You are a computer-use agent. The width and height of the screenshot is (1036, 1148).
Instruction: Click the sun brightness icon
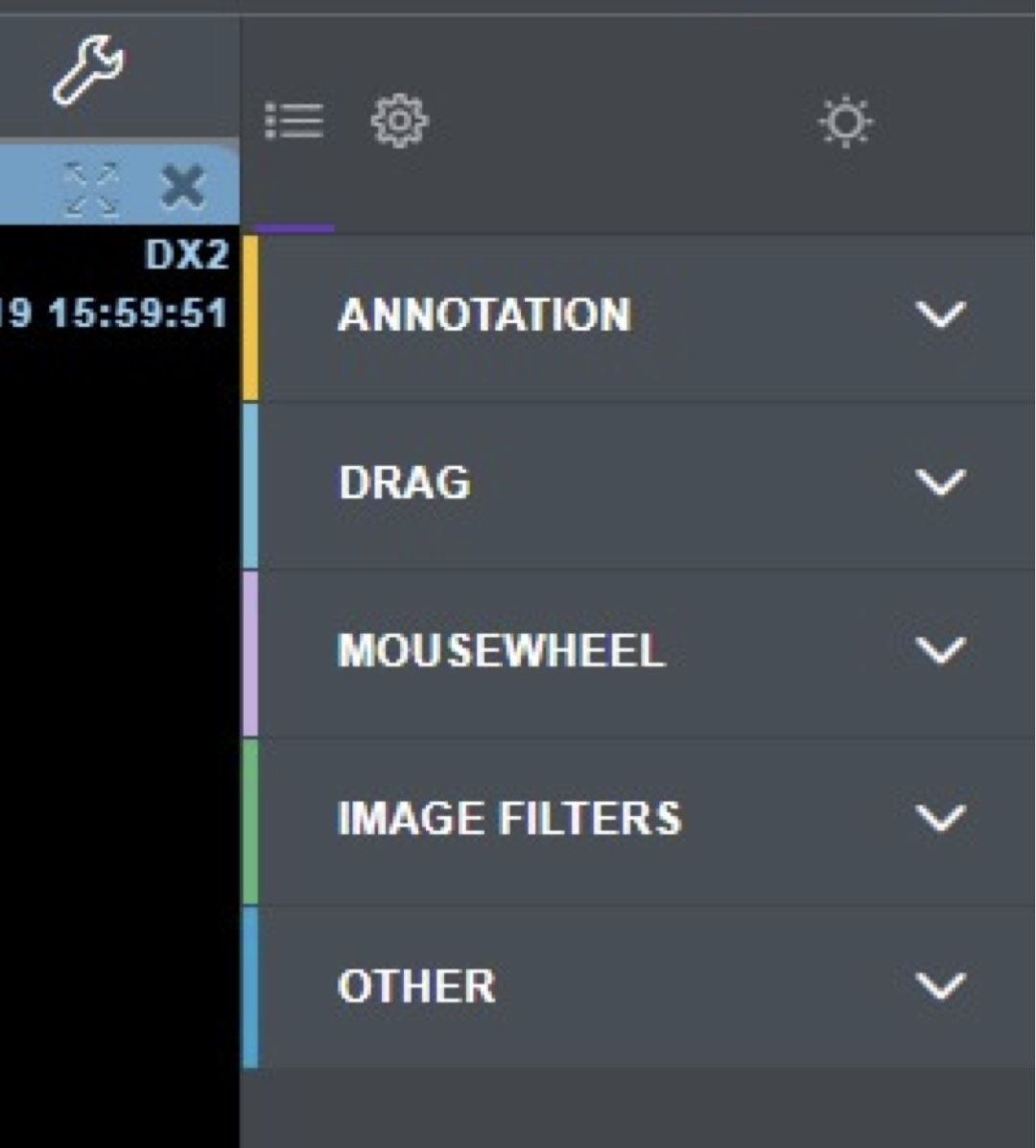[845, 124]
